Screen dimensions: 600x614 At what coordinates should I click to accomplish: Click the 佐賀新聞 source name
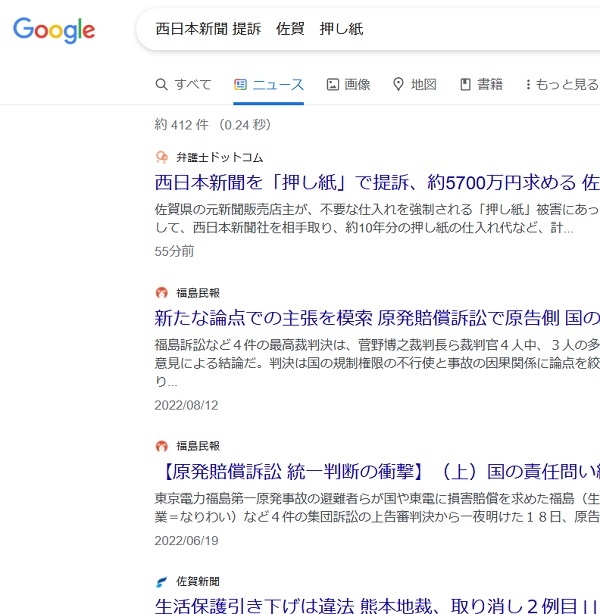198,581
